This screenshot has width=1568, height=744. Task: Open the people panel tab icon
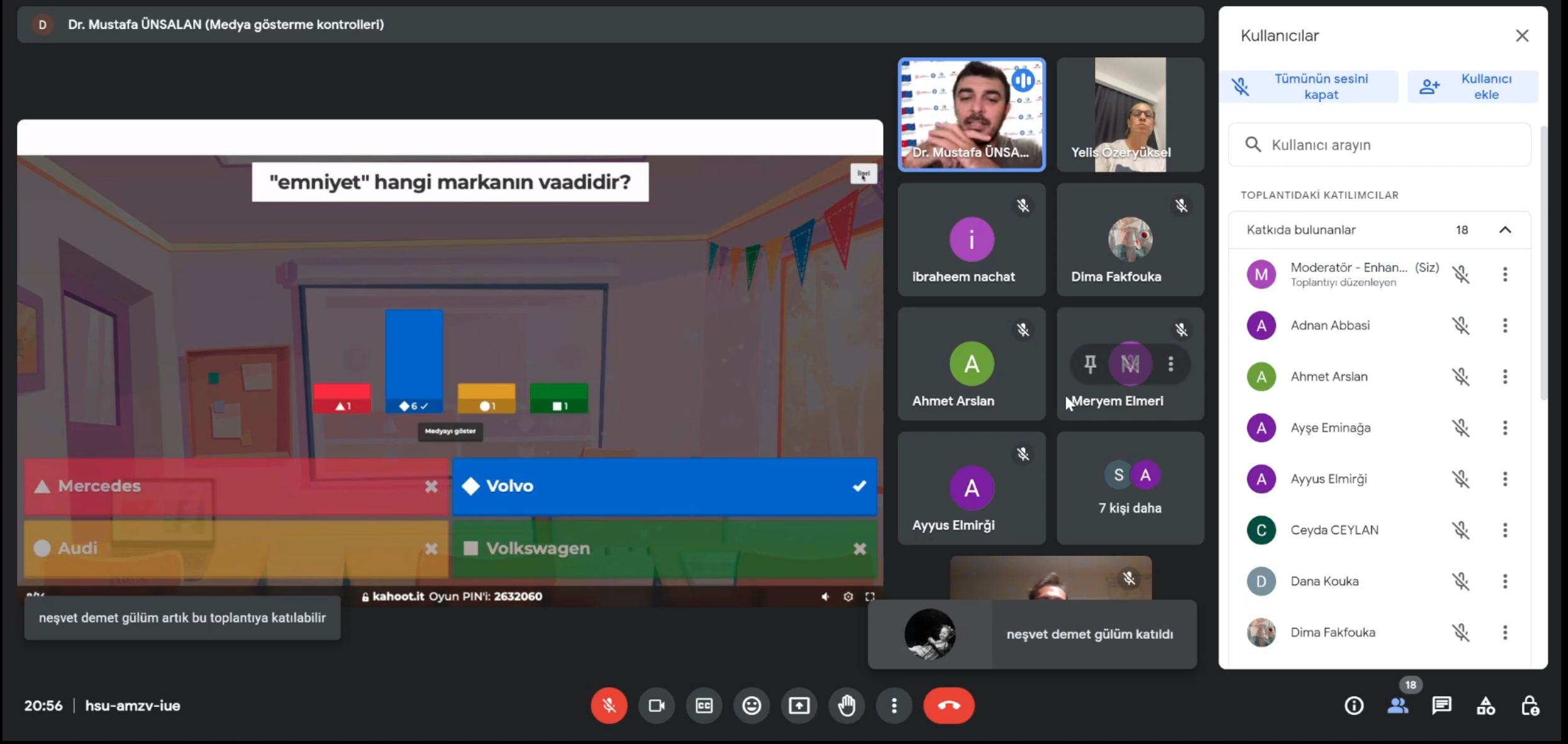point(1397,706)
